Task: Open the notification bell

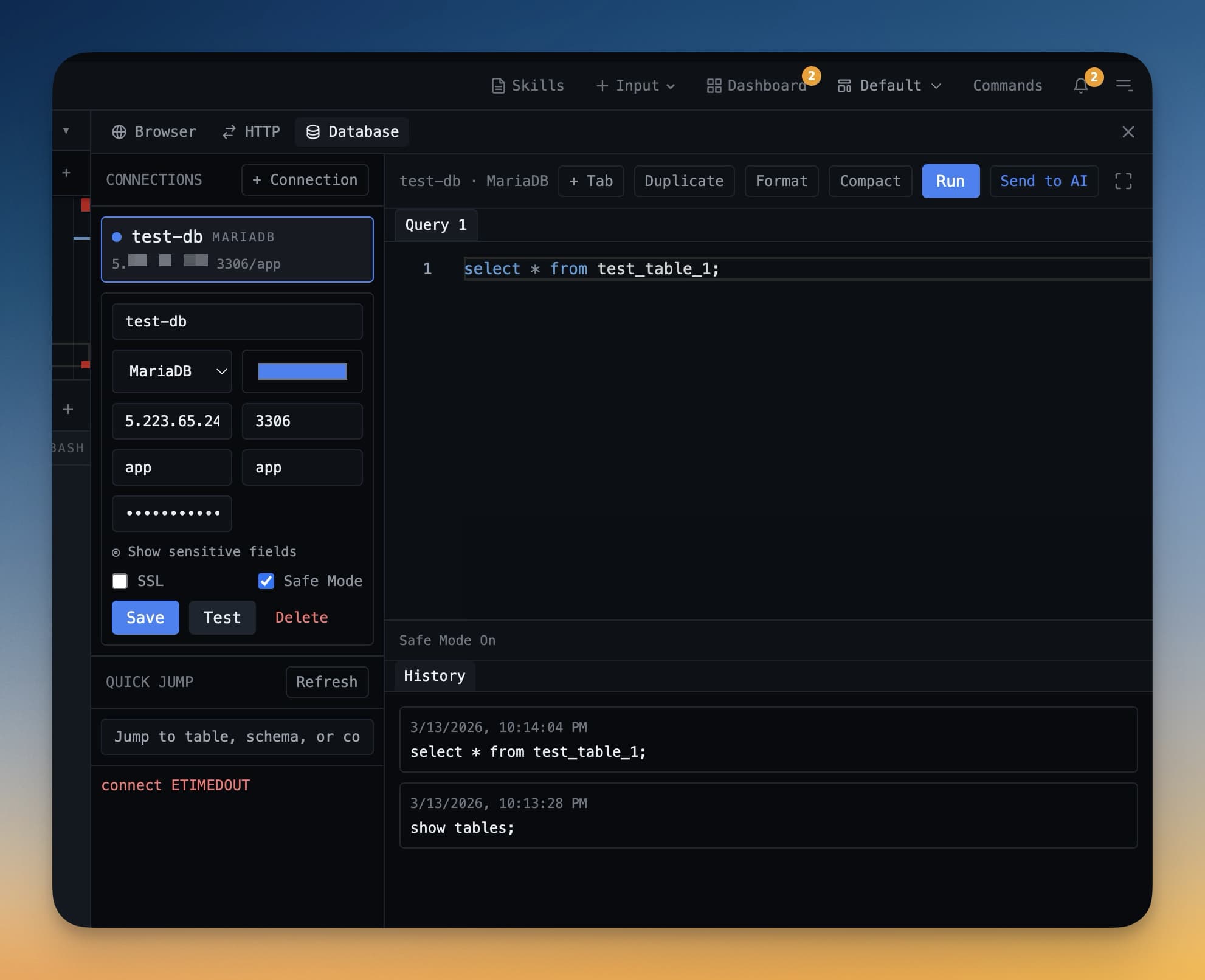Action: click(1081, 85)
